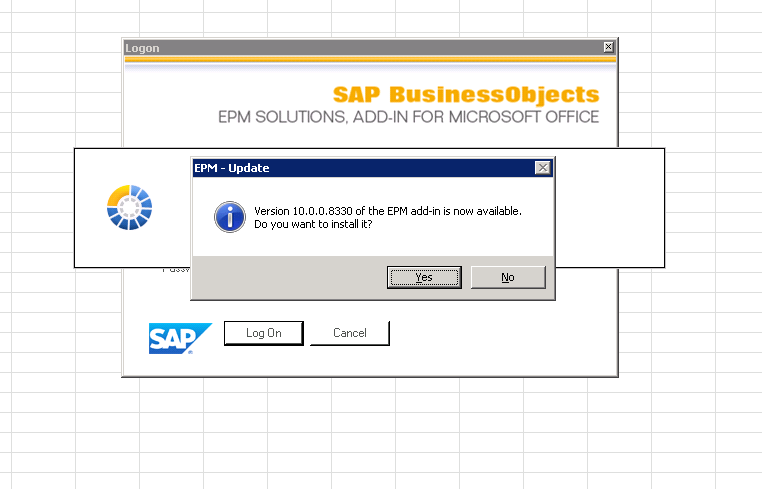This screenshot has width=762, height=489.
Task: Close the Logon window with its X
Action: tap(608, 47)
